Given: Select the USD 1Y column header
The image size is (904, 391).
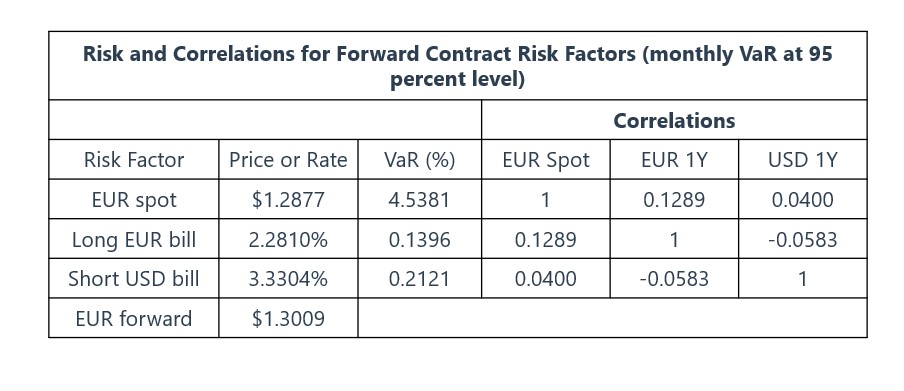Looking at the screenshot, I should (x=802, y=160).
